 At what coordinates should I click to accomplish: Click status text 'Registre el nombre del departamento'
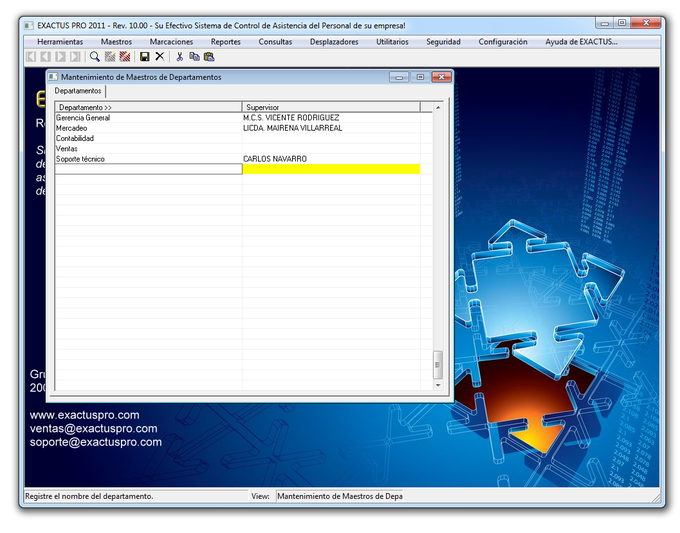(89, 496)
